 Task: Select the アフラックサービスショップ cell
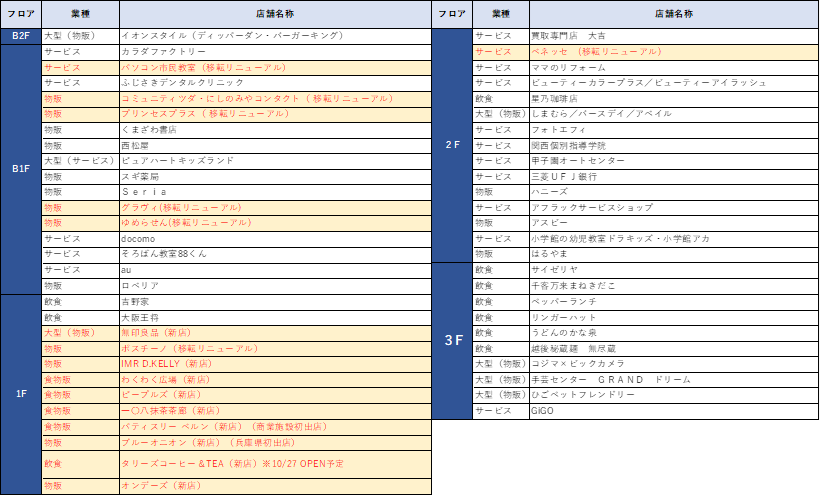(674, 208)
